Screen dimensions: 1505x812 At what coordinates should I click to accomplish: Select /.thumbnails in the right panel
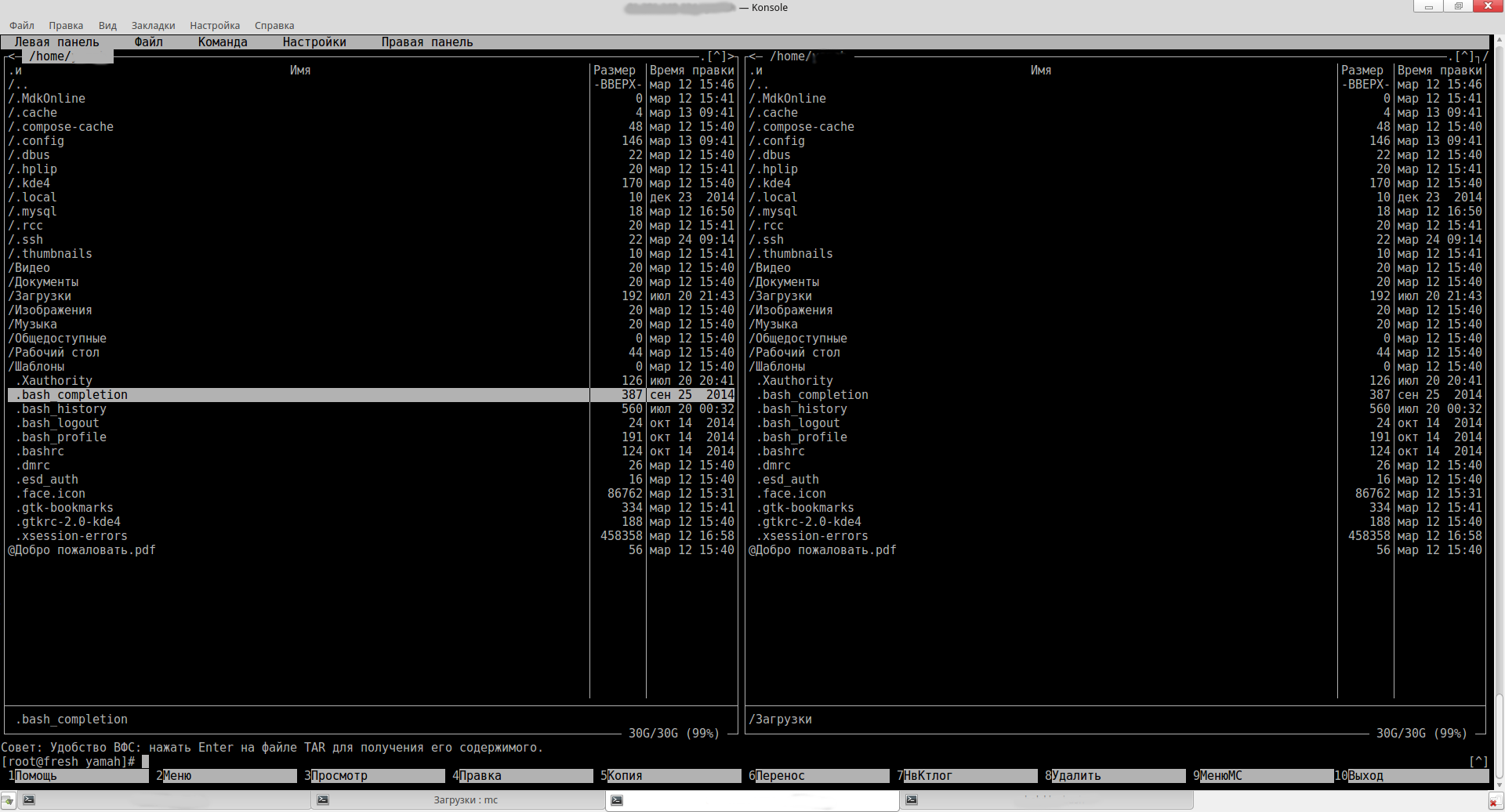point(1115,254)
